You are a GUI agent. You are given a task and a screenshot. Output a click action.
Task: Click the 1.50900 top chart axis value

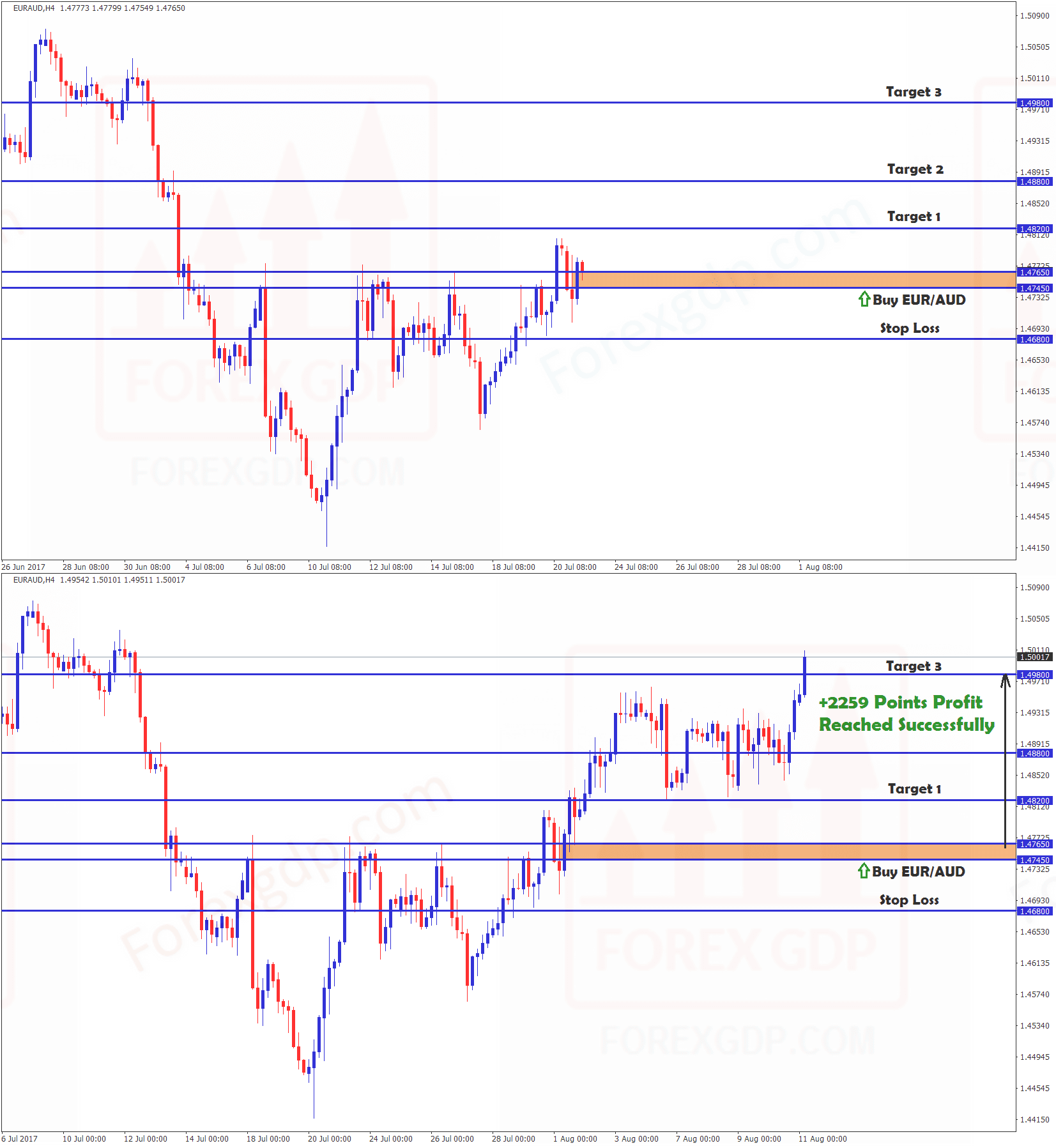(x=1035, y=15)
